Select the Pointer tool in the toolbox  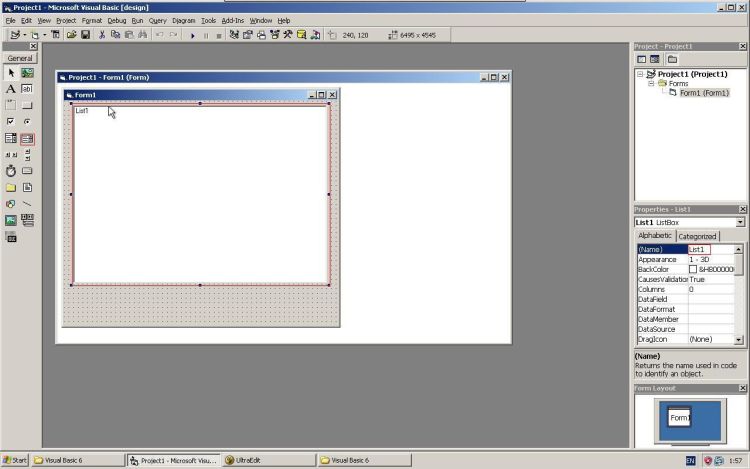[11, 73]
